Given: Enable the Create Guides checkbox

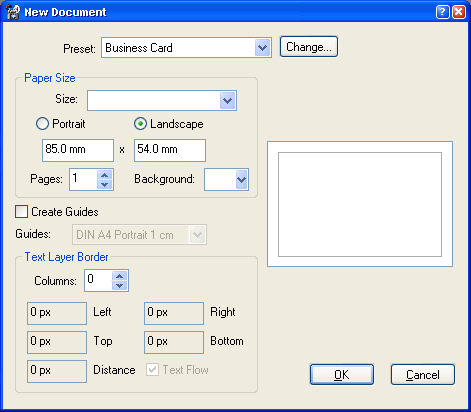Looking at the screenshot, I should tap(21, 212).
